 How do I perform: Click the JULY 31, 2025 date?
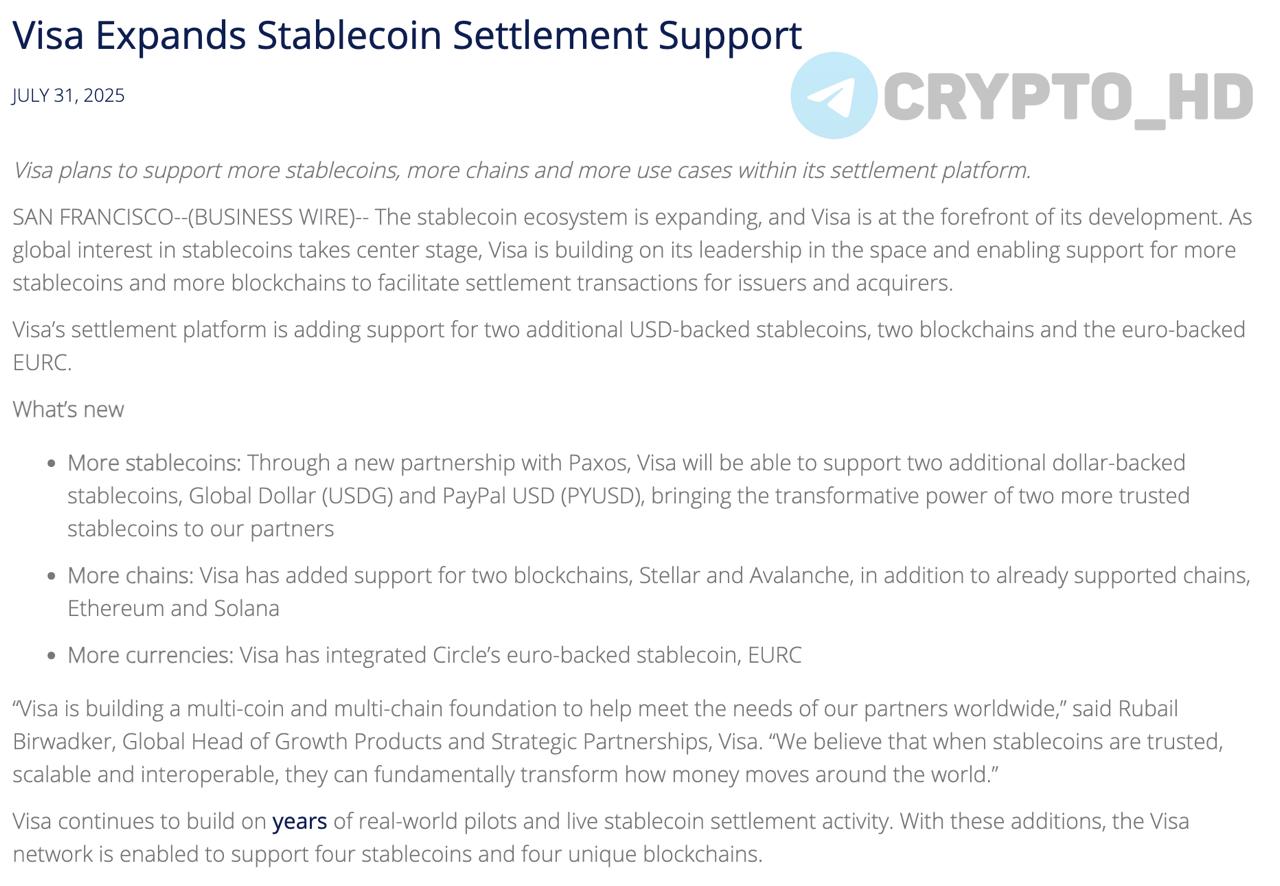69,95
